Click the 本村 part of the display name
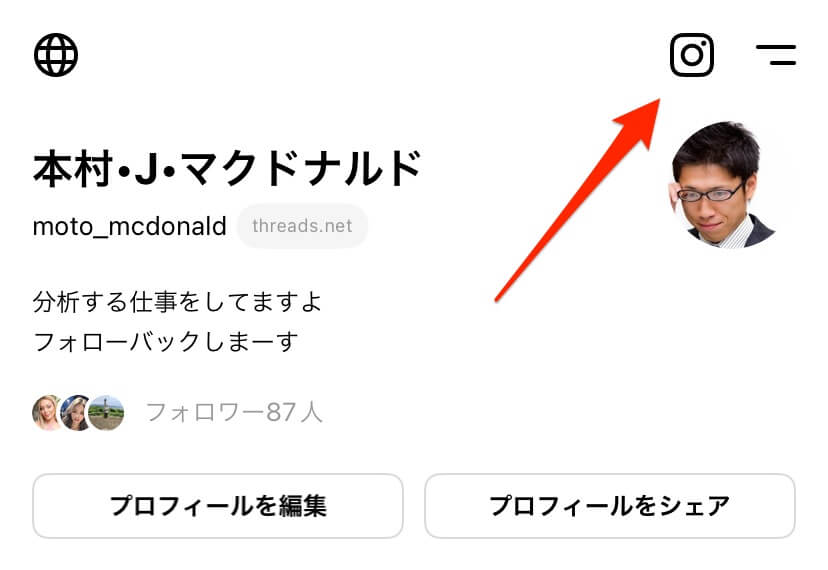The width and height of the screenshot is (828, 570). point(72,169)
